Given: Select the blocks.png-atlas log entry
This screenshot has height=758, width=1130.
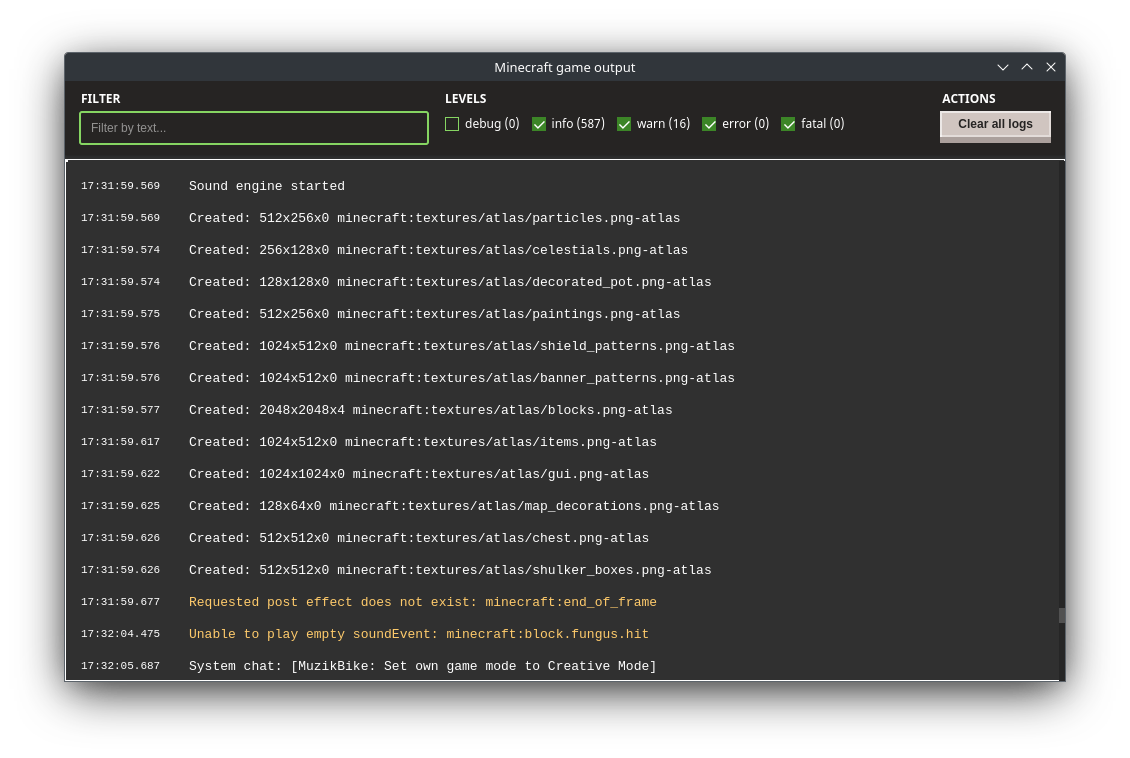Looking at the screenshot, I should pos(430,410).
